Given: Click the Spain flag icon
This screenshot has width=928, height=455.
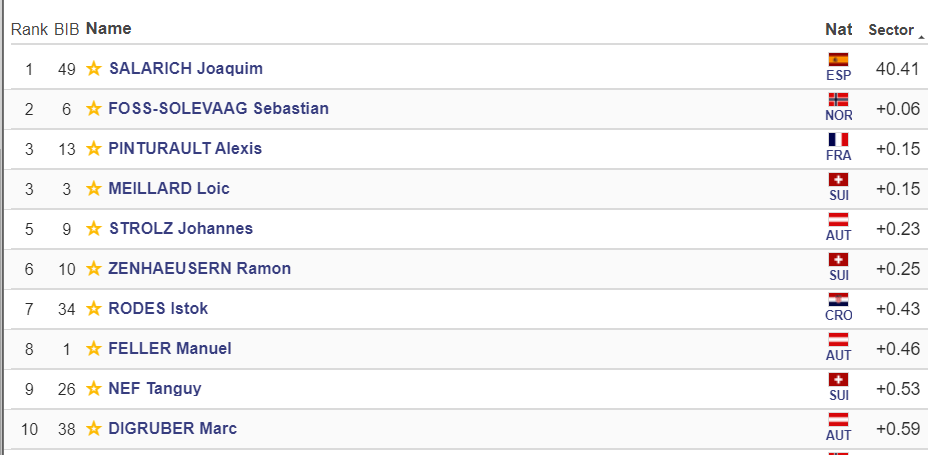Looking at the screenshot, I should 839,60.
